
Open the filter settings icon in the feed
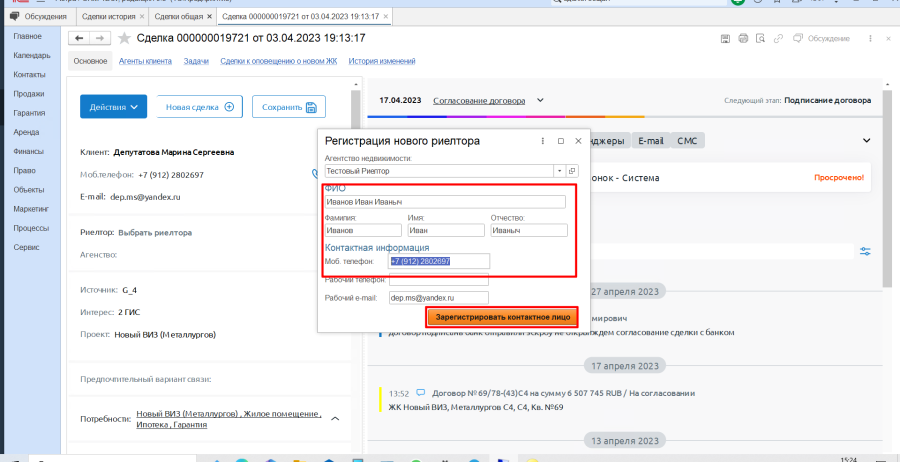point(865,250)
